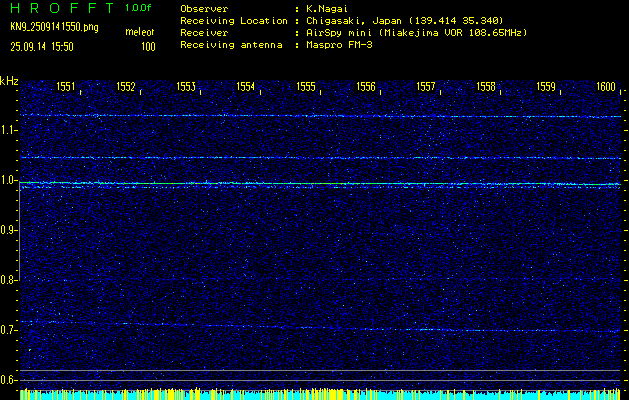Image resolution: width=629 pixels, height=400 pixels.
Task: Click the kHz axis unit label
Action: point(9,81)
